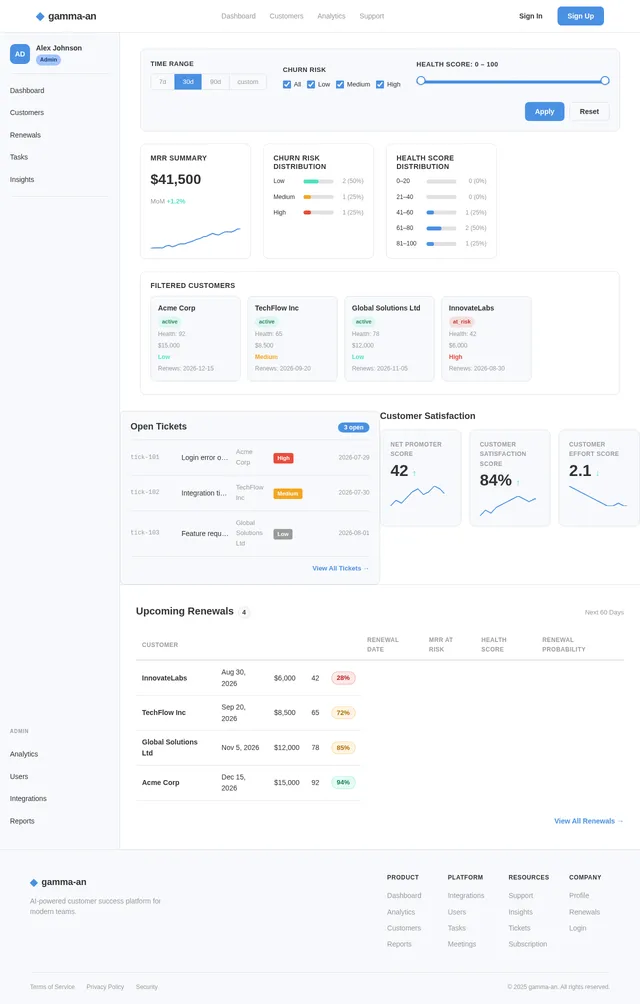Click the Admin role badge
Image resolution: width=640 pixels, height=1004 pixels.
[49, 60]
